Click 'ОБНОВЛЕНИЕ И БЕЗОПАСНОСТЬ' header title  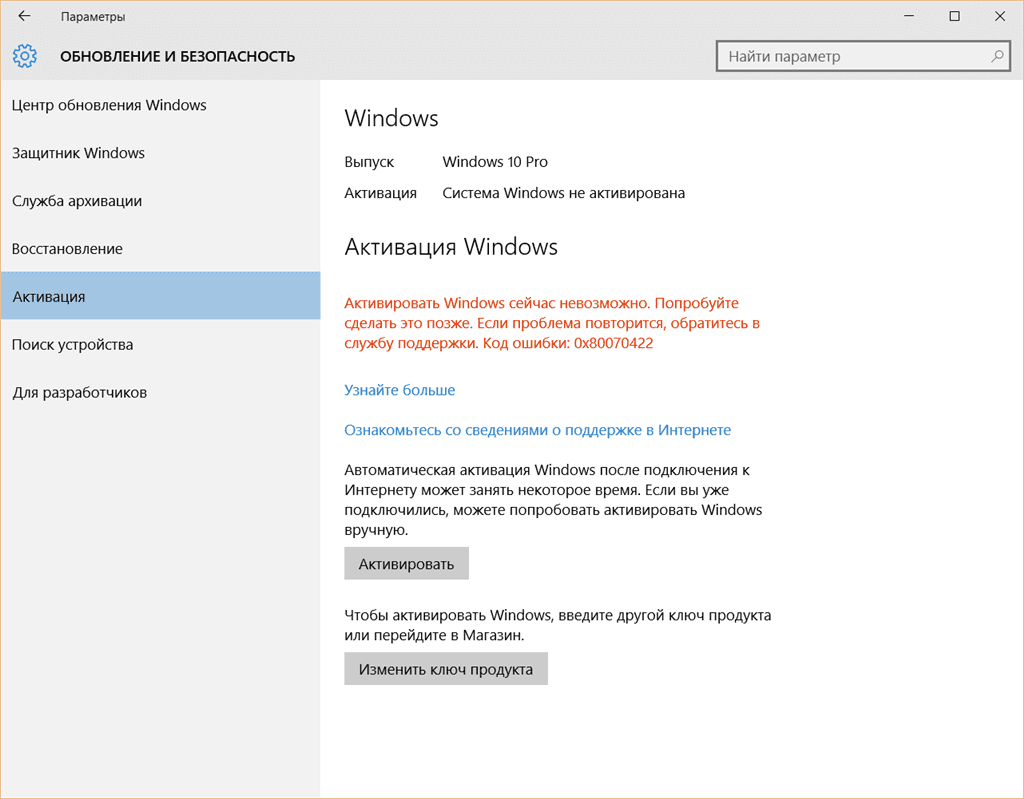[178, 57]
